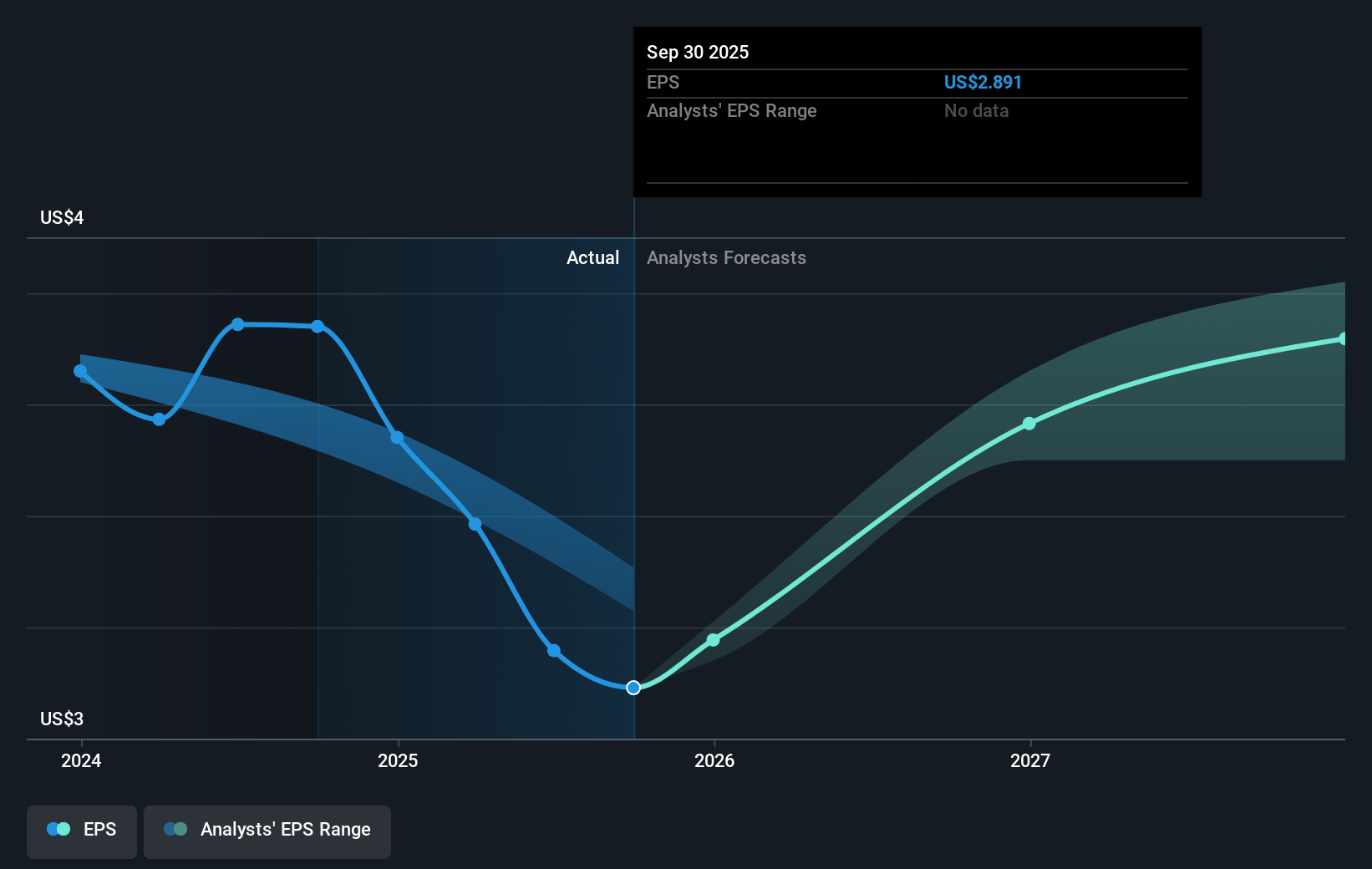
Task: Click the EPS data point at 2025 start
Action: (x=397, y=438)
